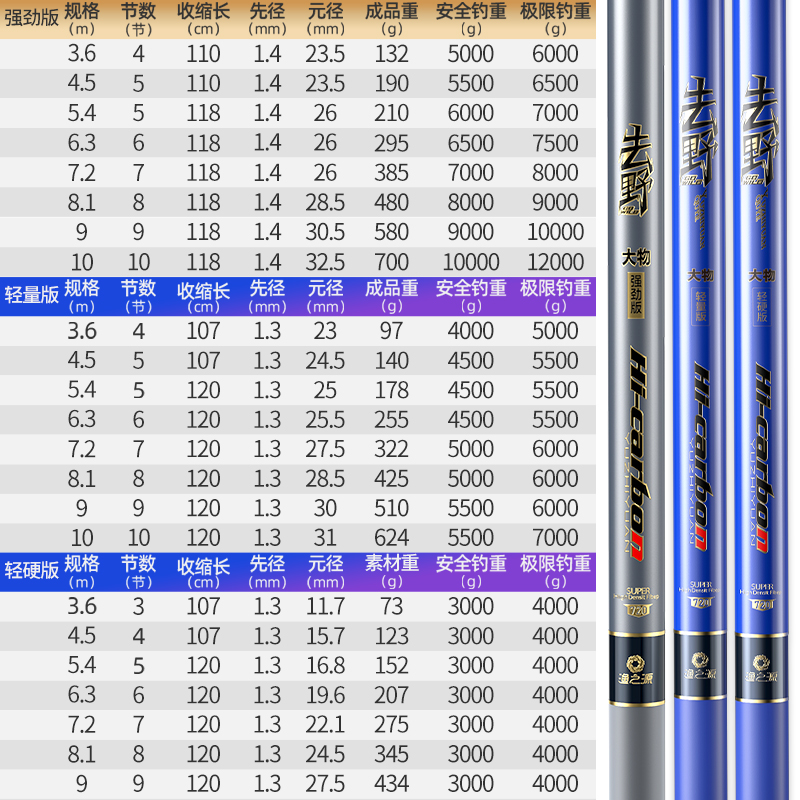The width and height of the screenshot is (800, 800).
Task: Click the butt diameter value 16.8
Action: click(325, 666)
